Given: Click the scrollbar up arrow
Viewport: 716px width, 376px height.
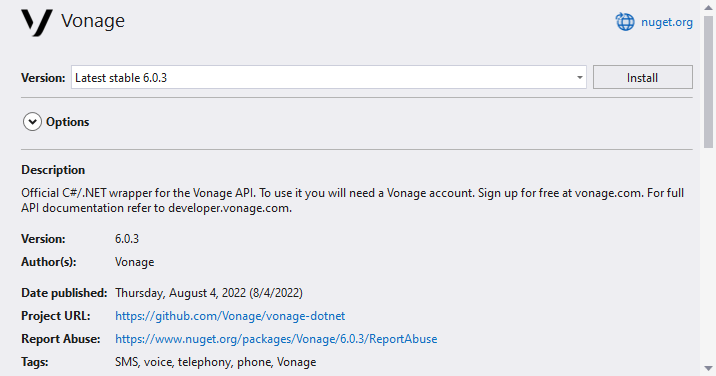Looking at the screenshot, I should pos(708,8).
